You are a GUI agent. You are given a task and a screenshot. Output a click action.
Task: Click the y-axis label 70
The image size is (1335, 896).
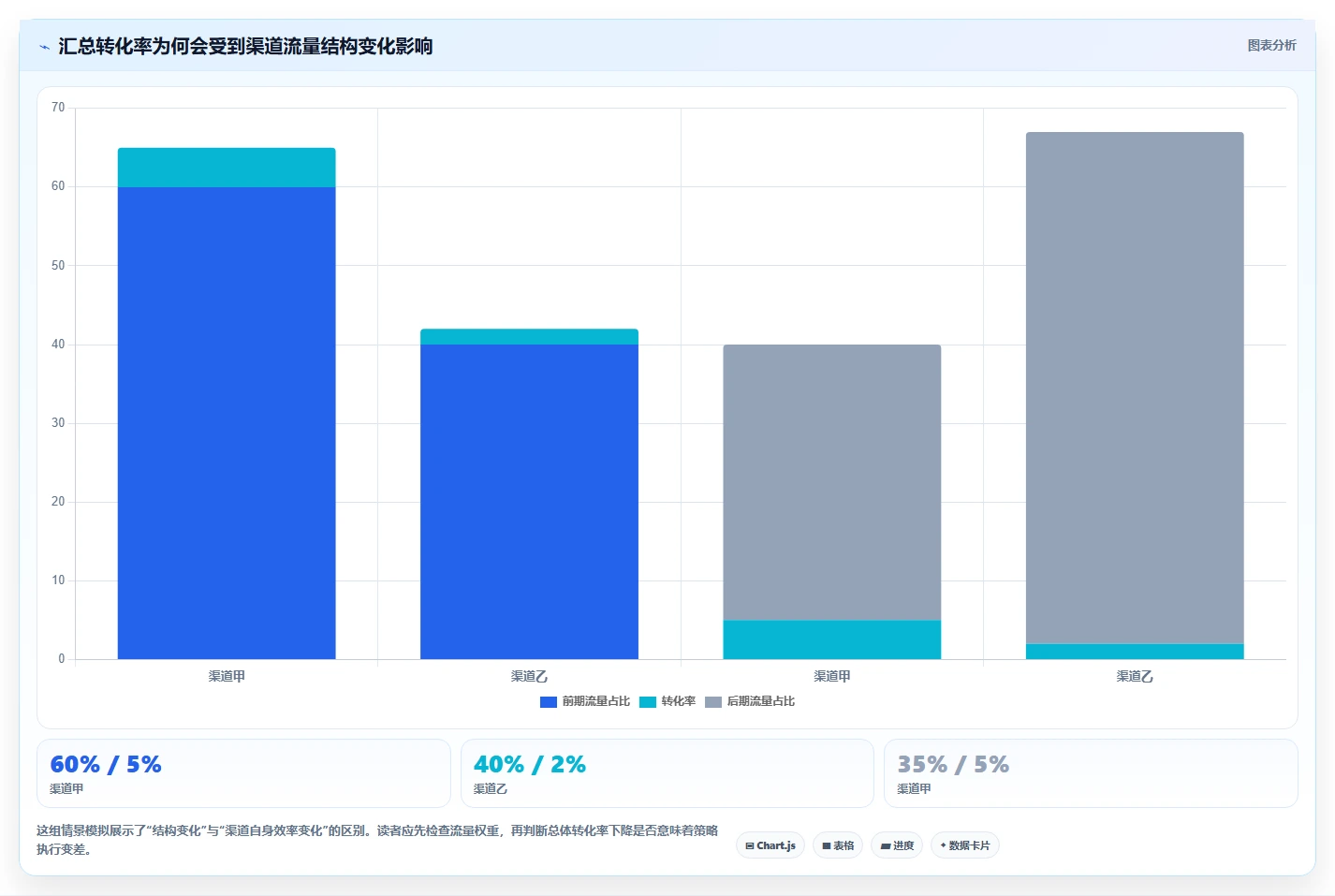click(x=58, y=108)
